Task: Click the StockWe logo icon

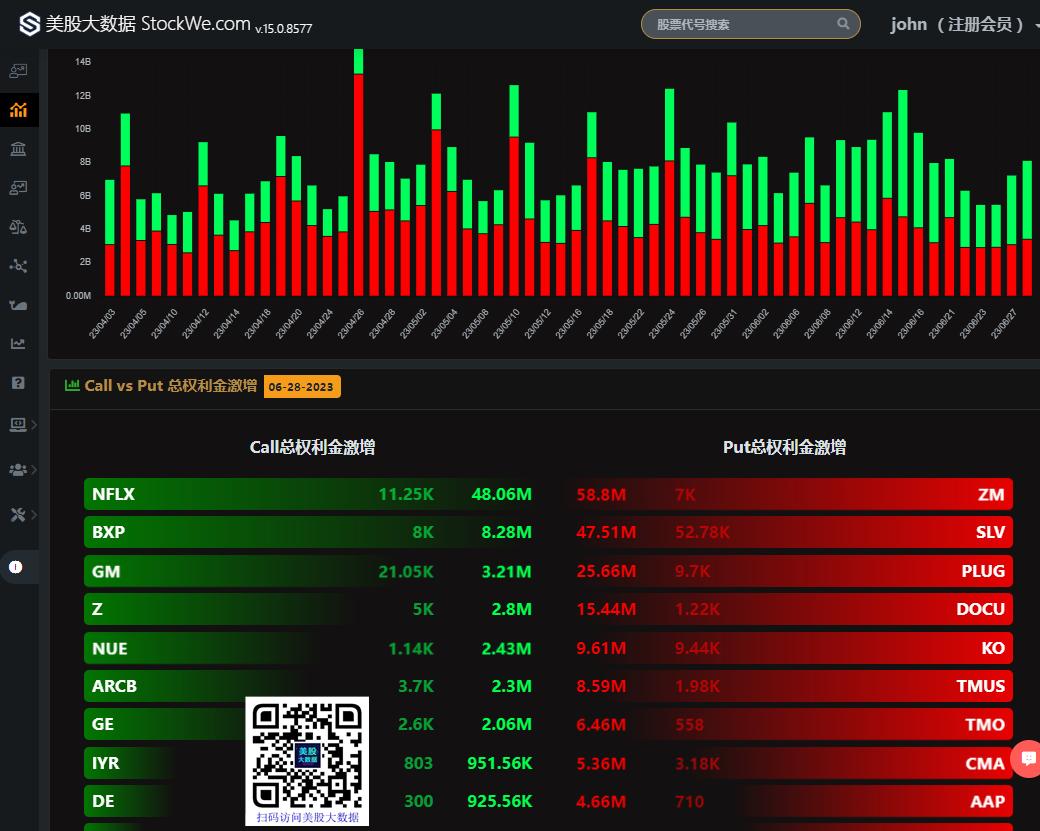Action: coord(29,24)
